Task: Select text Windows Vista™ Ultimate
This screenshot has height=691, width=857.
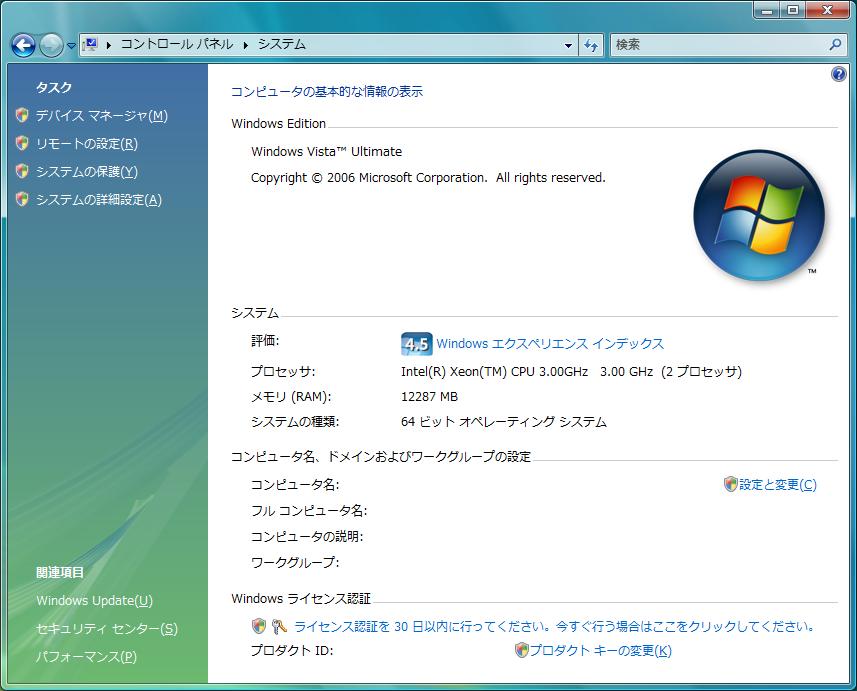Action: tap(326, 151)
